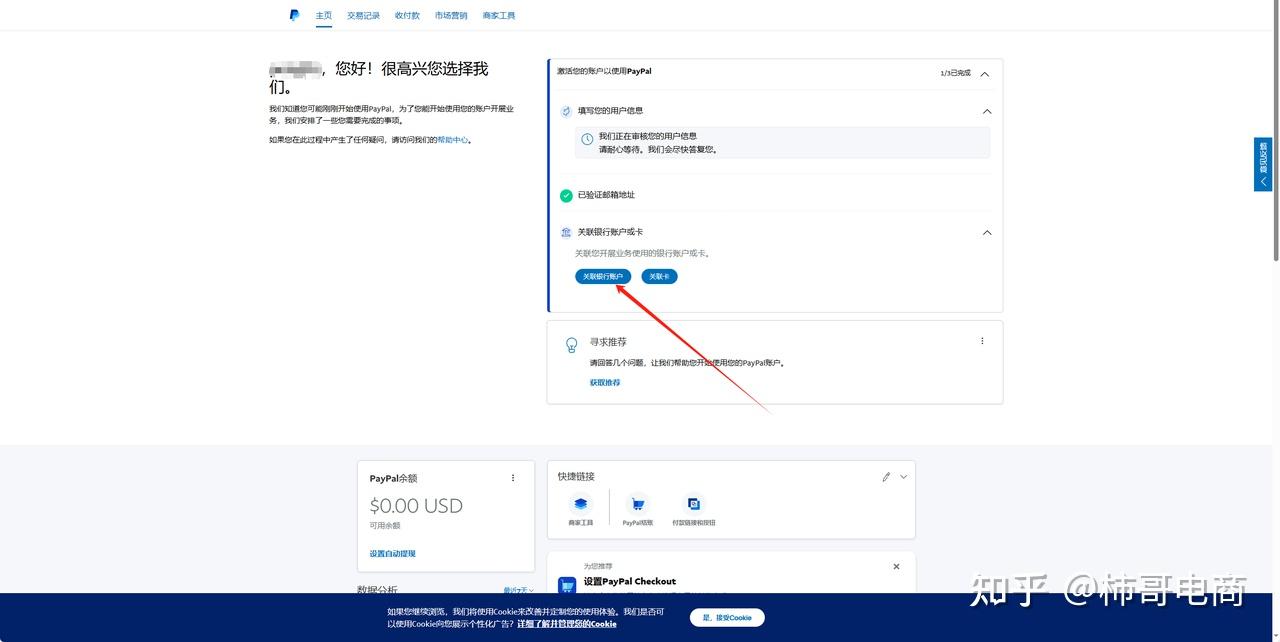Collapse the 关联银行账户或卡 section
Image resolution: width=1280 pixels, height=642 pixels.
987,232
